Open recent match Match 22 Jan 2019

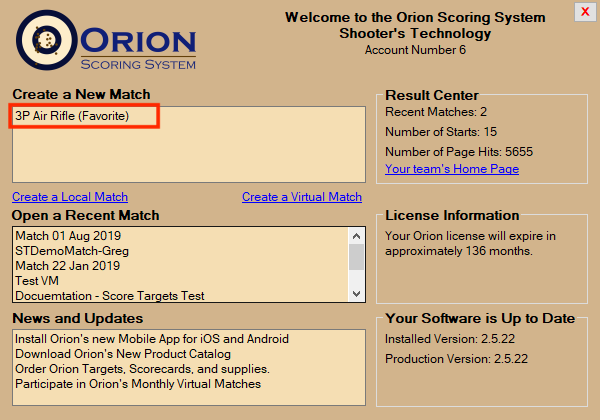(x=65, y=266)
